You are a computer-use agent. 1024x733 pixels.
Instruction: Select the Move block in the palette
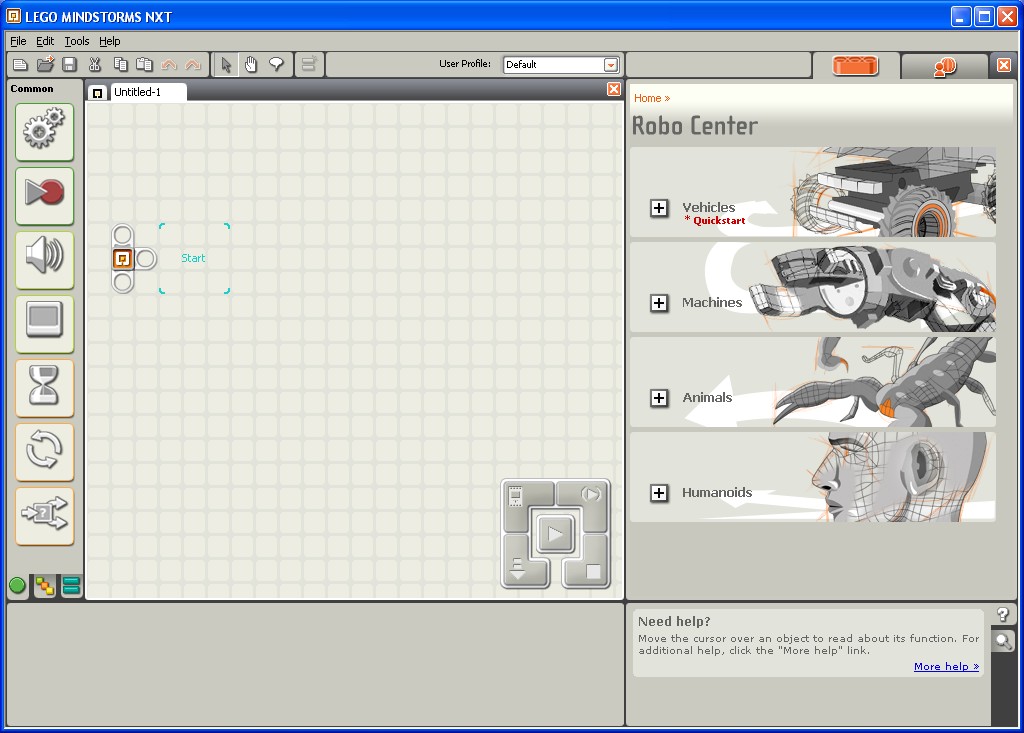[44, 131]
